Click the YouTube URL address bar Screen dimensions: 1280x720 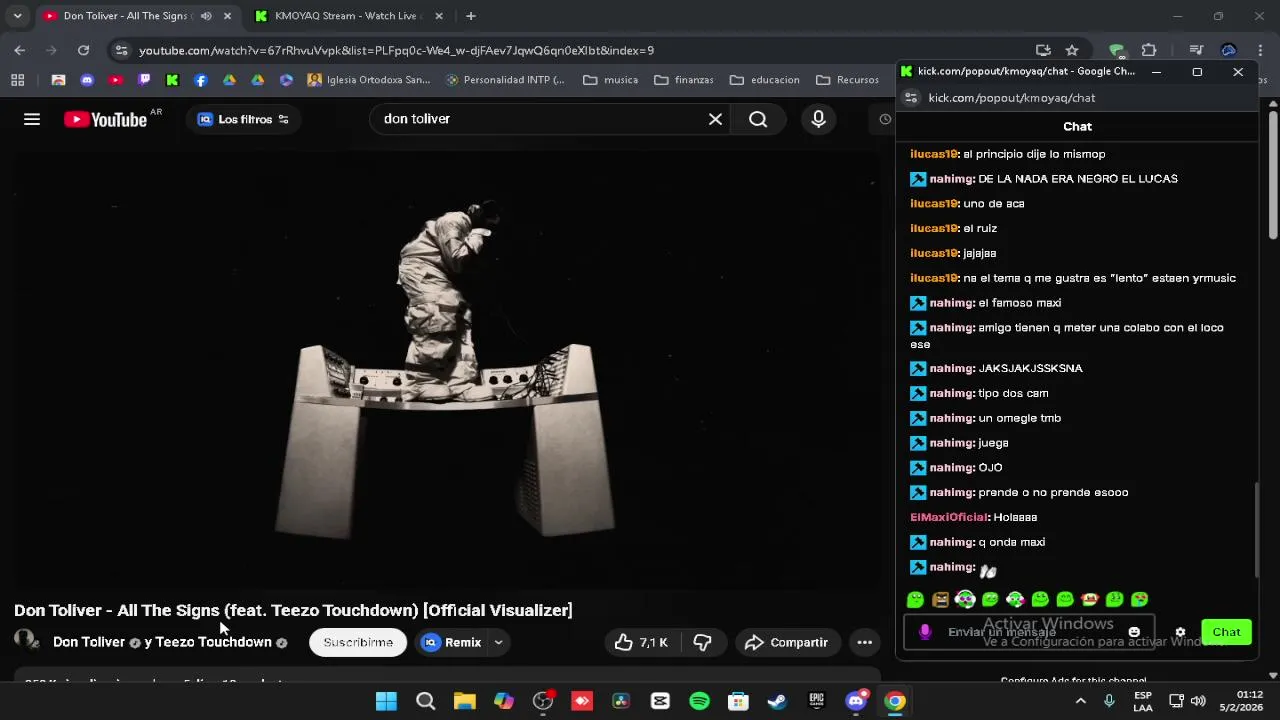580,50
